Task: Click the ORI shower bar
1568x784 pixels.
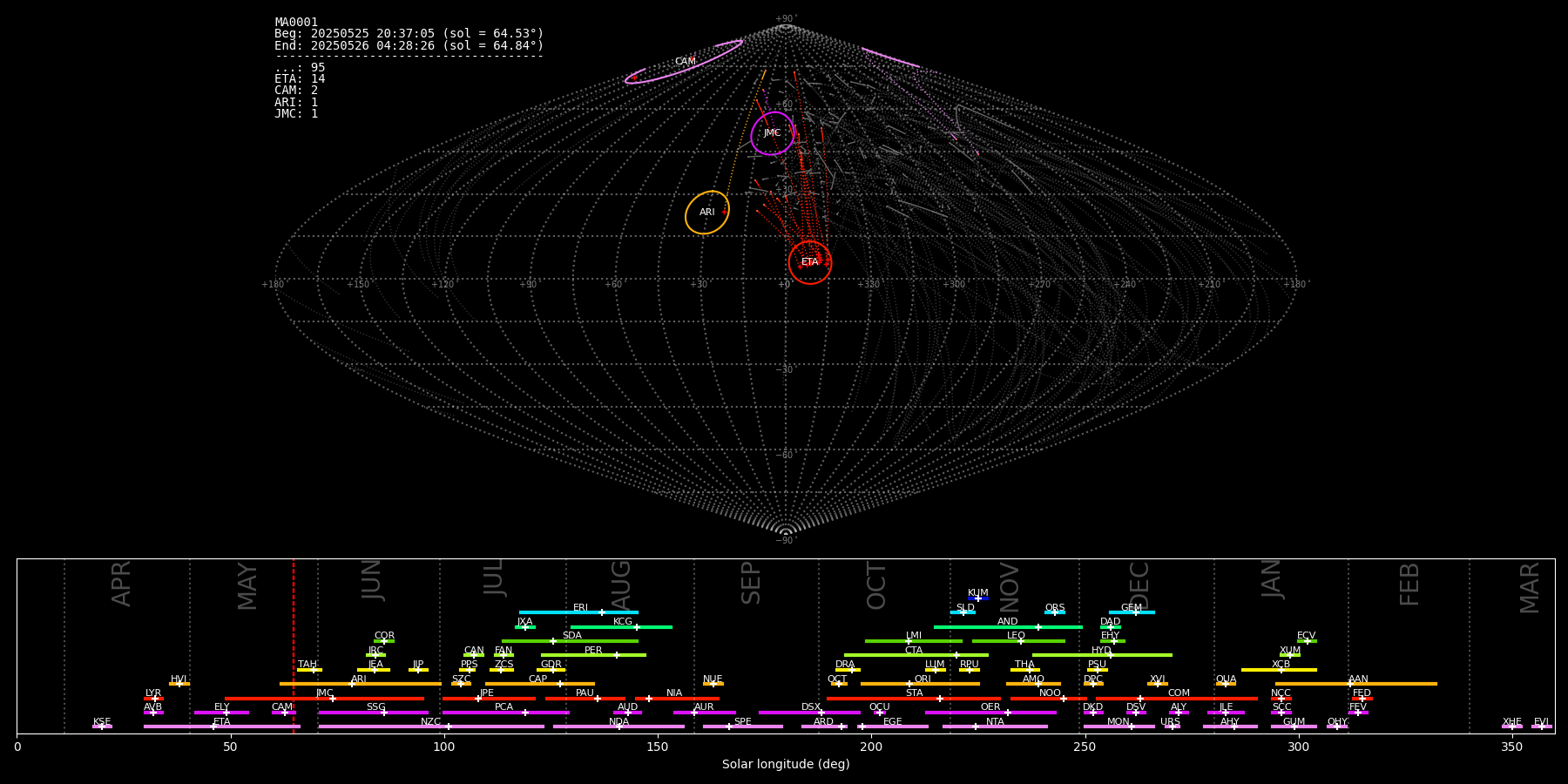Action: 920,684
